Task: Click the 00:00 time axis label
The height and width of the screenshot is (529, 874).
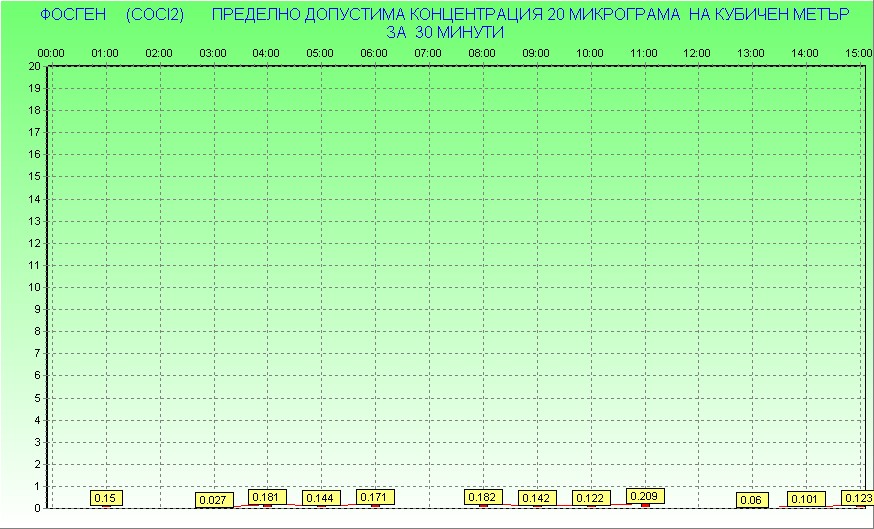Action: 50,53
